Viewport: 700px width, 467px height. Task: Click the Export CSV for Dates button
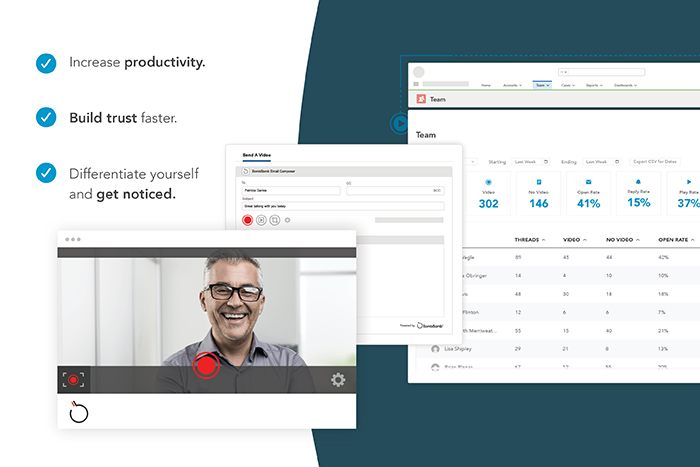coord(655,162)
